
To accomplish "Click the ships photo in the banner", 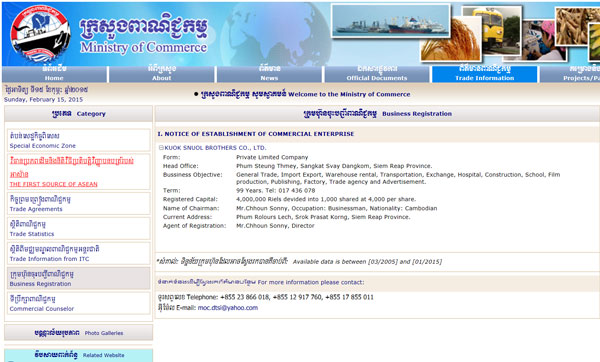I will pyautogui.click(x=391, y=21).
